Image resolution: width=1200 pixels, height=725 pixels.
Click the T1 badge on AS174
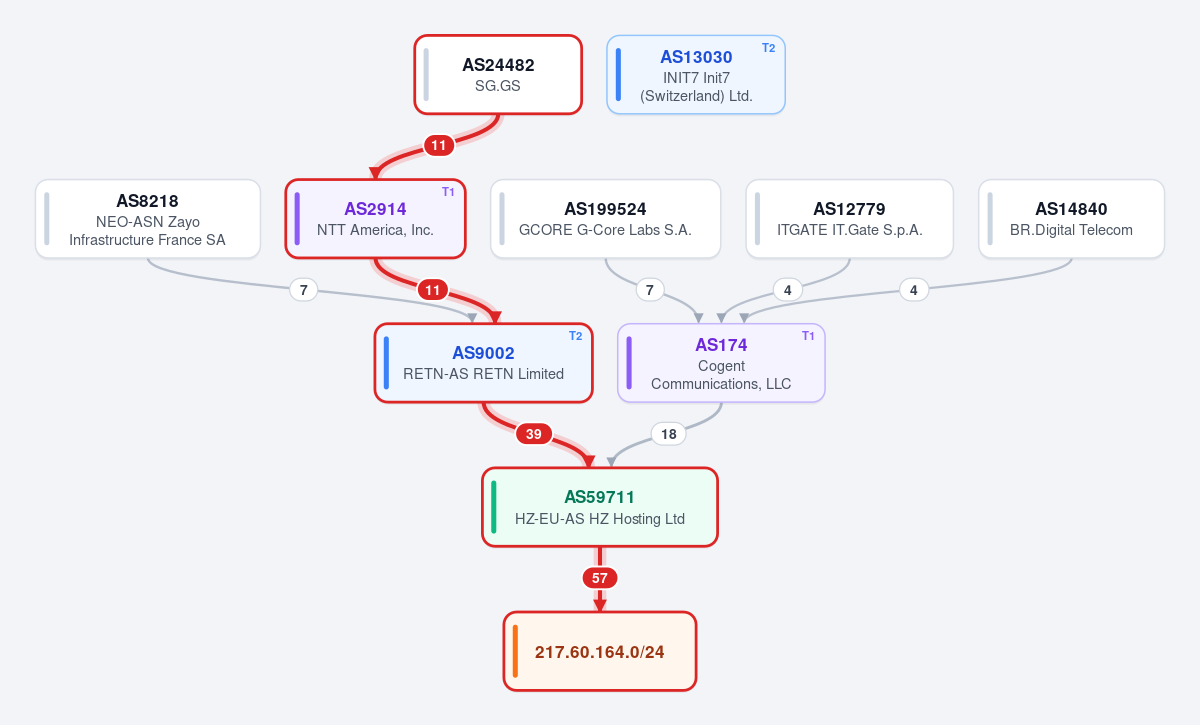coord(808,336)
